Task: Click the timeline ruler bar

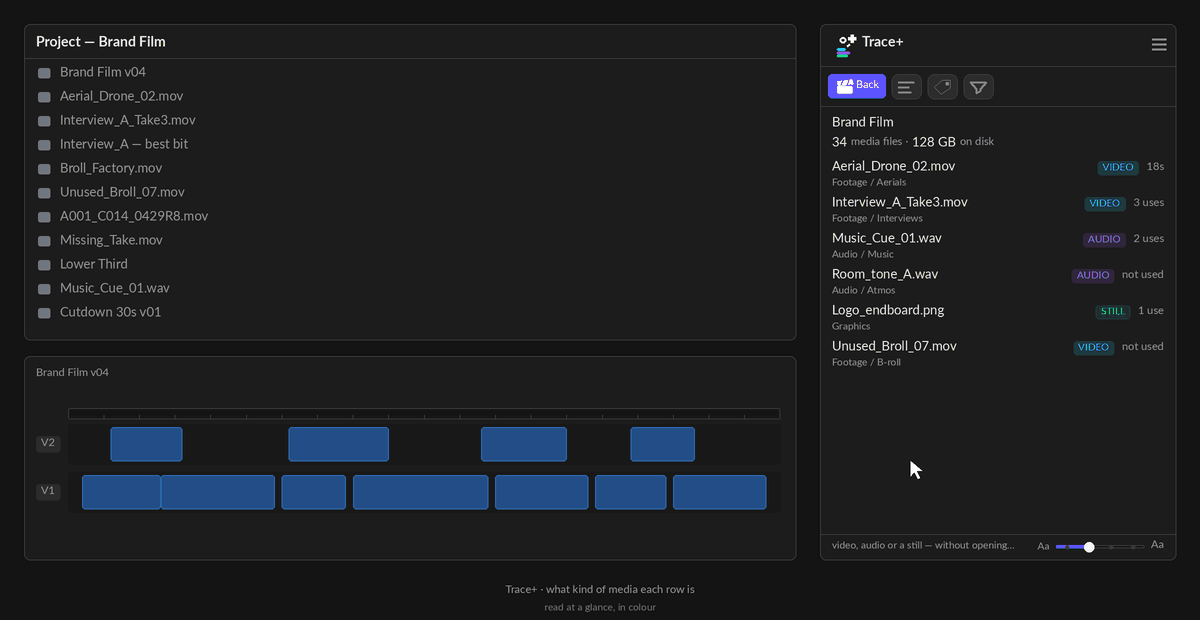Action: pyautogui.click(x=424, y=414)
